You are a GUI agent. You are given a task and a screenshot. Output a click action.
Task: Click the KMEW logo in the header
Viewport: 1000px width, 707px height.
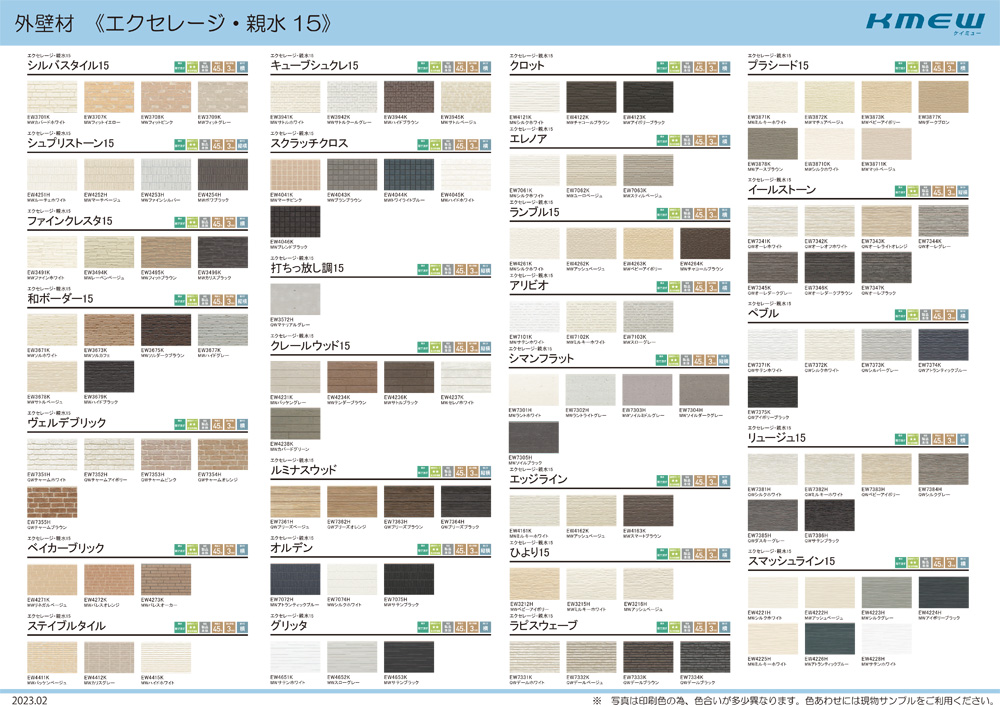(925, 23)
